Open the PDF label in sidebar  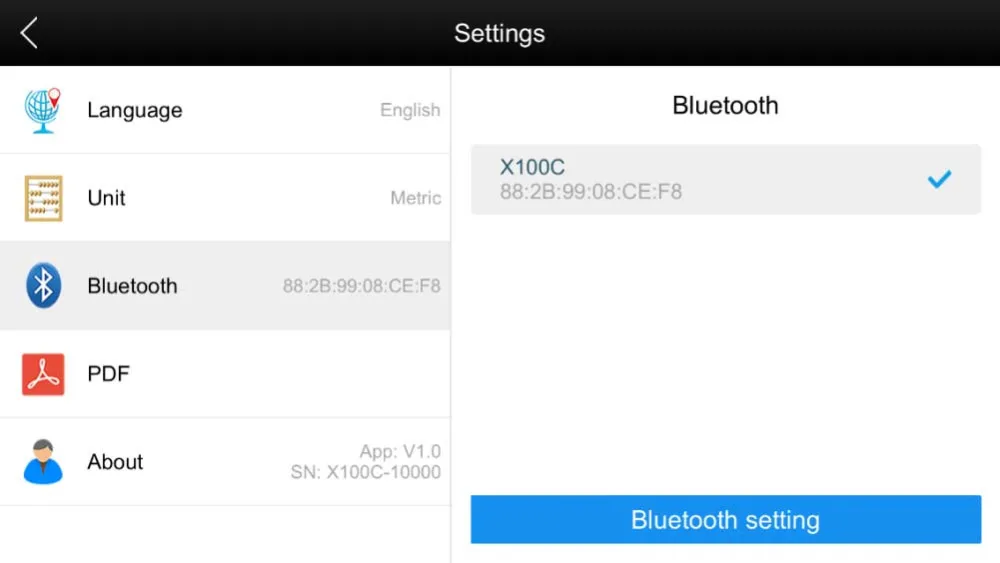click(108, 374)
